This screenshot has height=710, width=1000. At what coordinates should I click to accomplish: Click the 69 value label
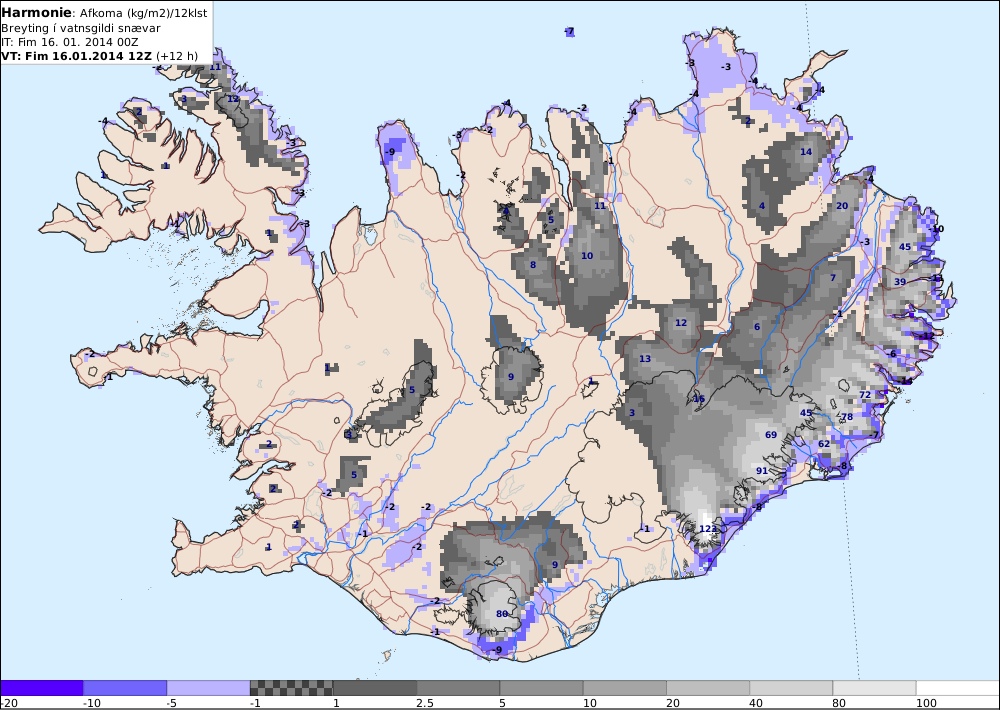(x=771, y=434)
